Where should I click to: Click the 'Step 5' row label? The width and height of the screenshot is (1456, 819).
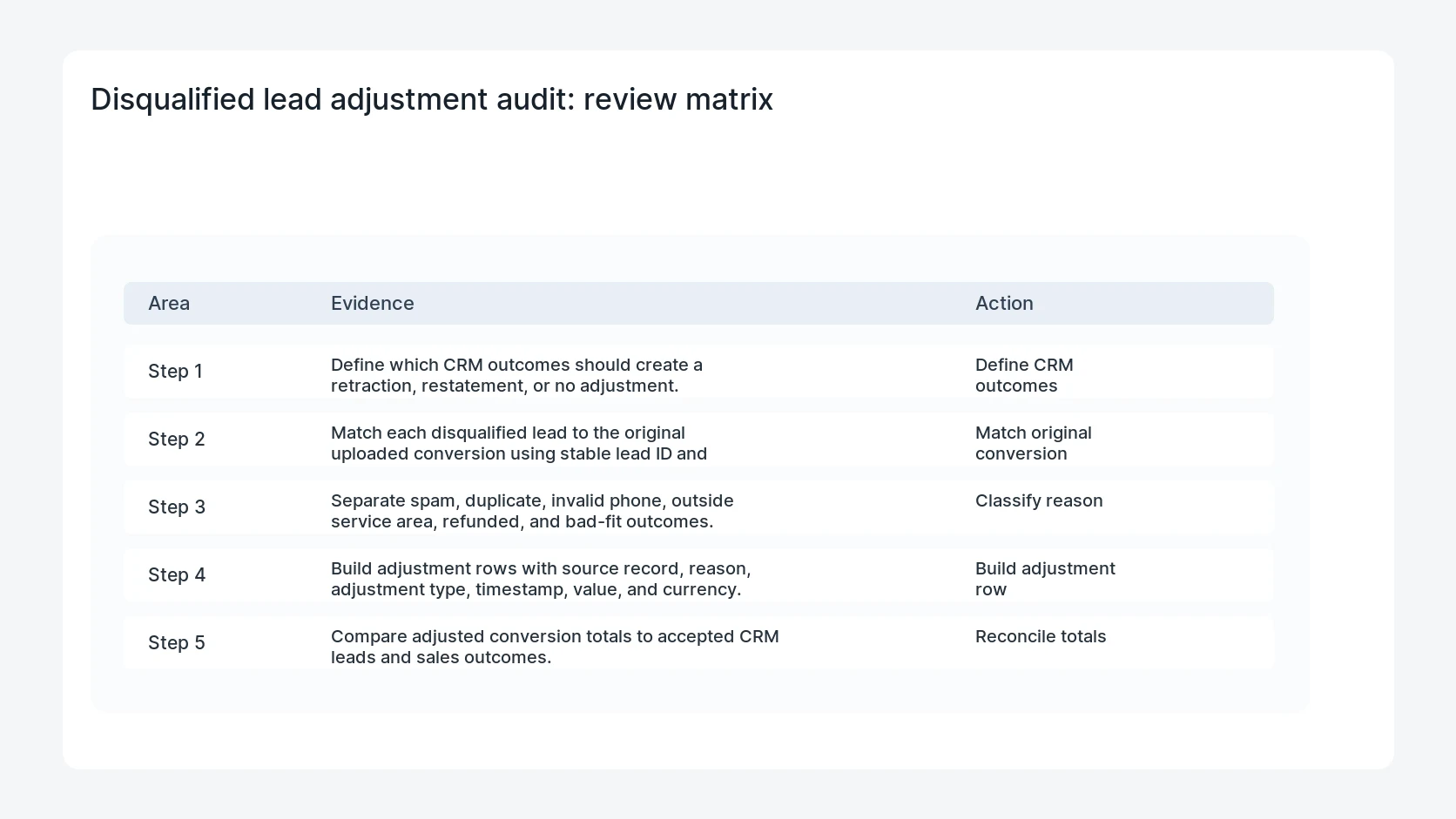pyautogui.click(x=177, y=642)
